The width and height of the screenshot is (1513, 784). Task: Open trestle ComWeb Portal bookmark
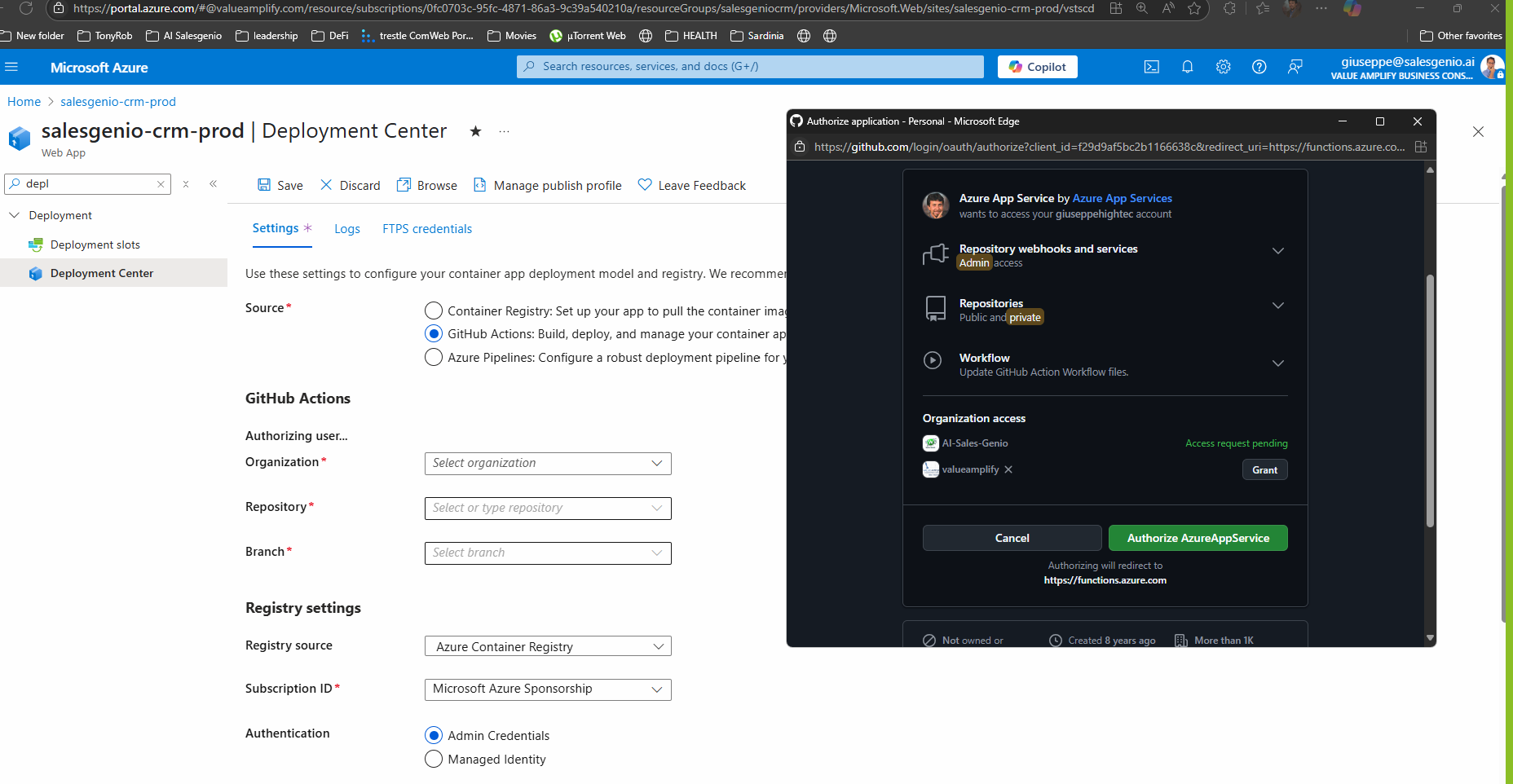[417, 36]
